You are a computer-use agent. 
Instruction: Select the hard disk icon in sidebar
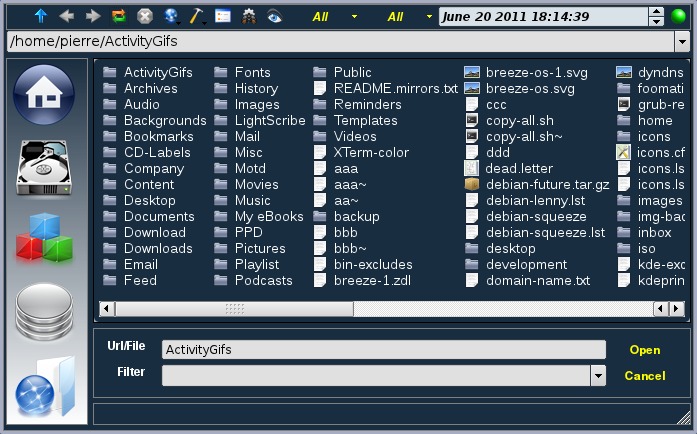coord(43,167)
